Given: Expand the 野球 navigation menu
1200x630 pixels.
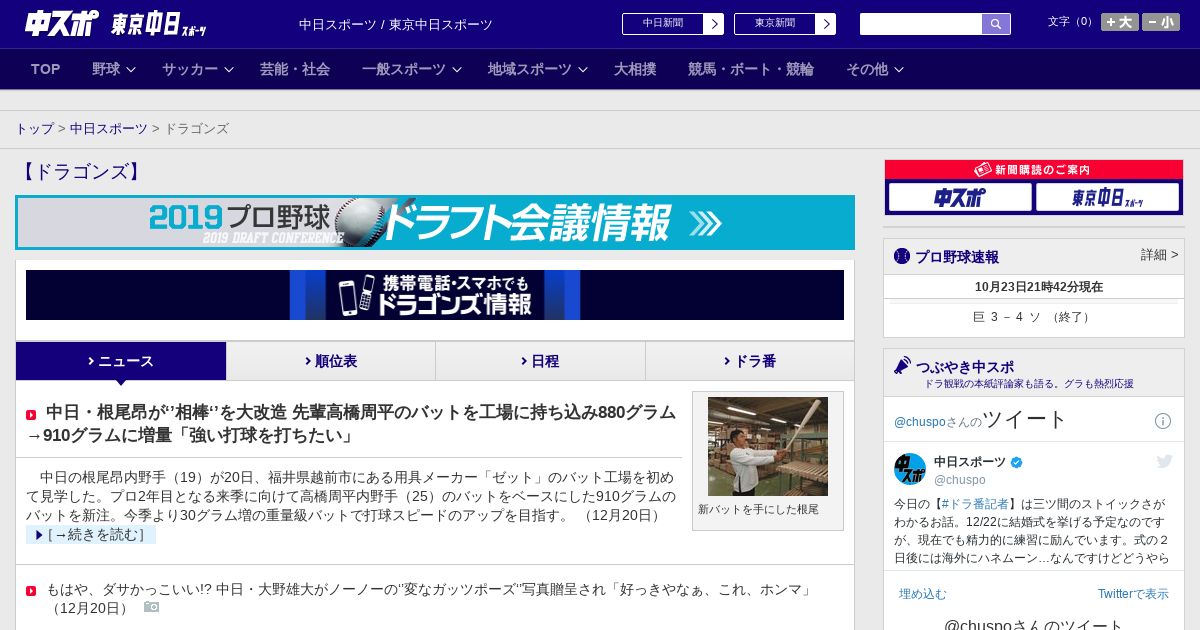Looking at the screenshot, I should click(x=113, y=69).
